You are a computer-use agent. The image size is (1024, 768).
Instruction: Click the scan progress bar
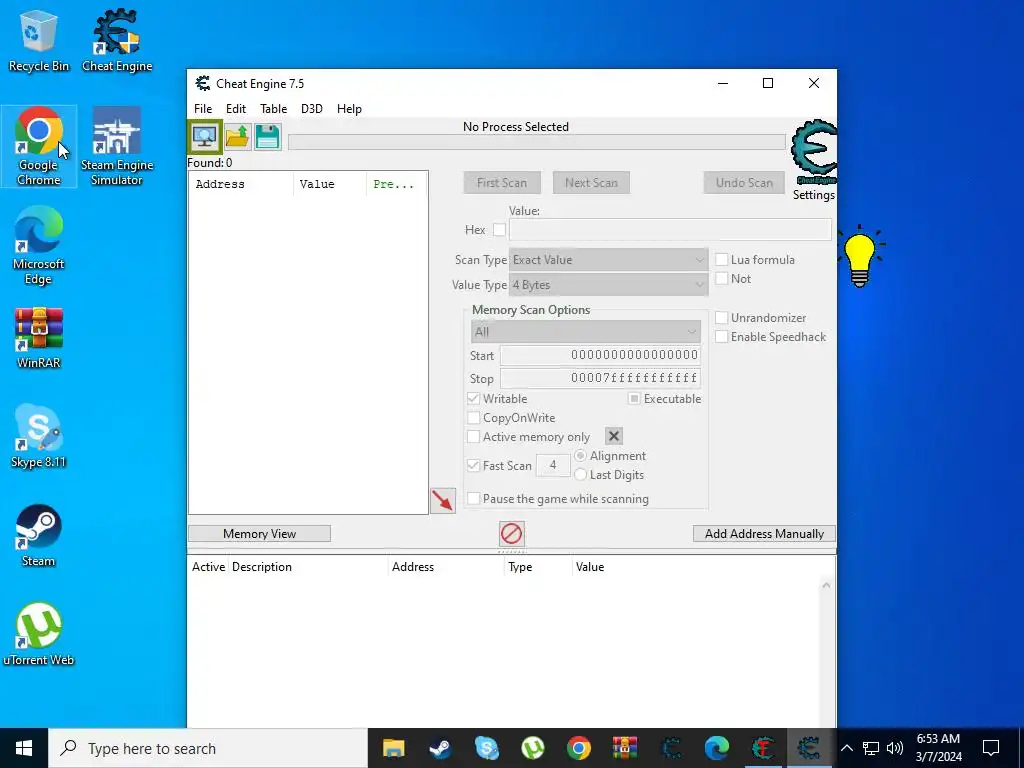coord(537,142)
